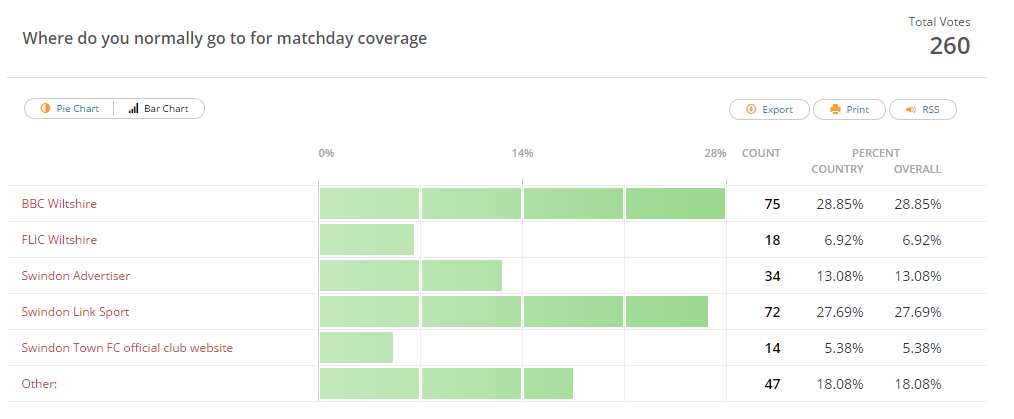This screenshot has height=419, width=1014.
Task: Click the RSS speaker icon
Action: point(910,110)
